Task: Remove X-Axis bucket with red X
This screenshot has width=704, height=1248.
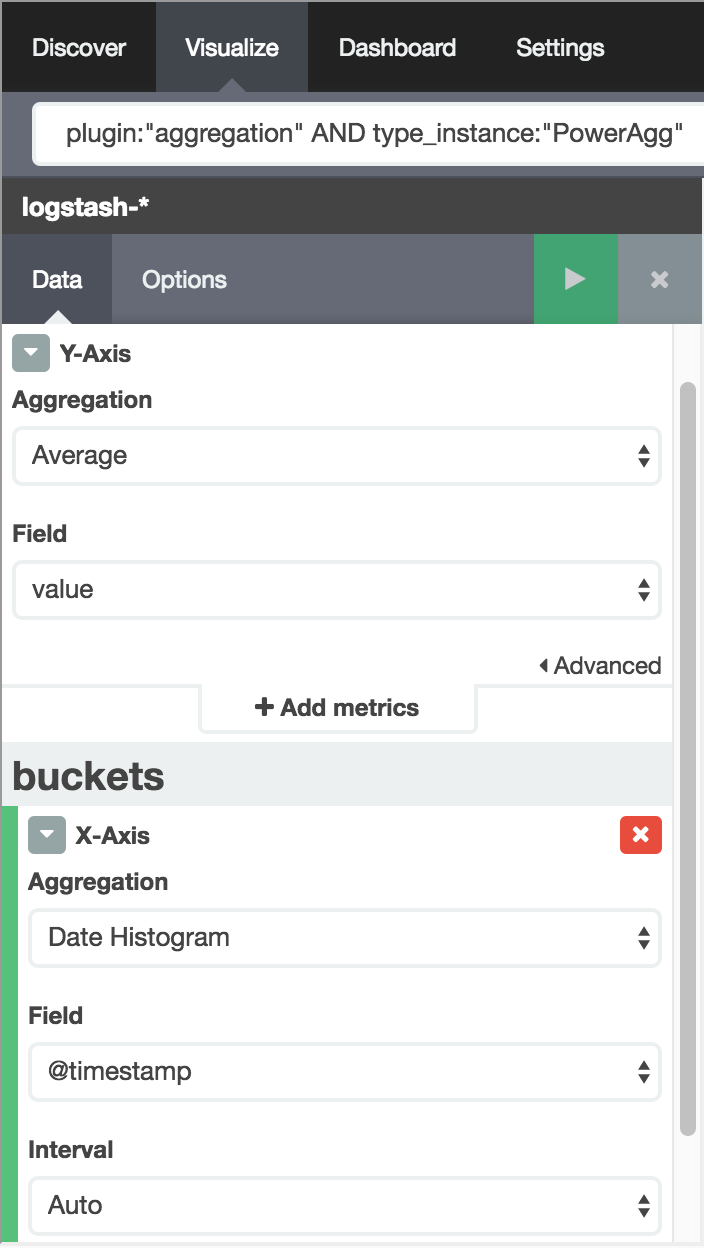Action: tap(641, 835)
